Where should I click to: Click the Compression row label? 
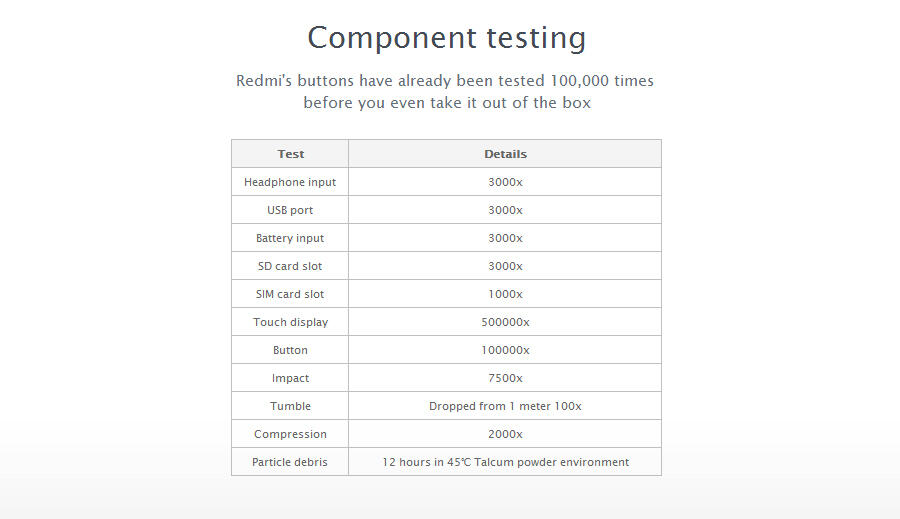point(290,434)
